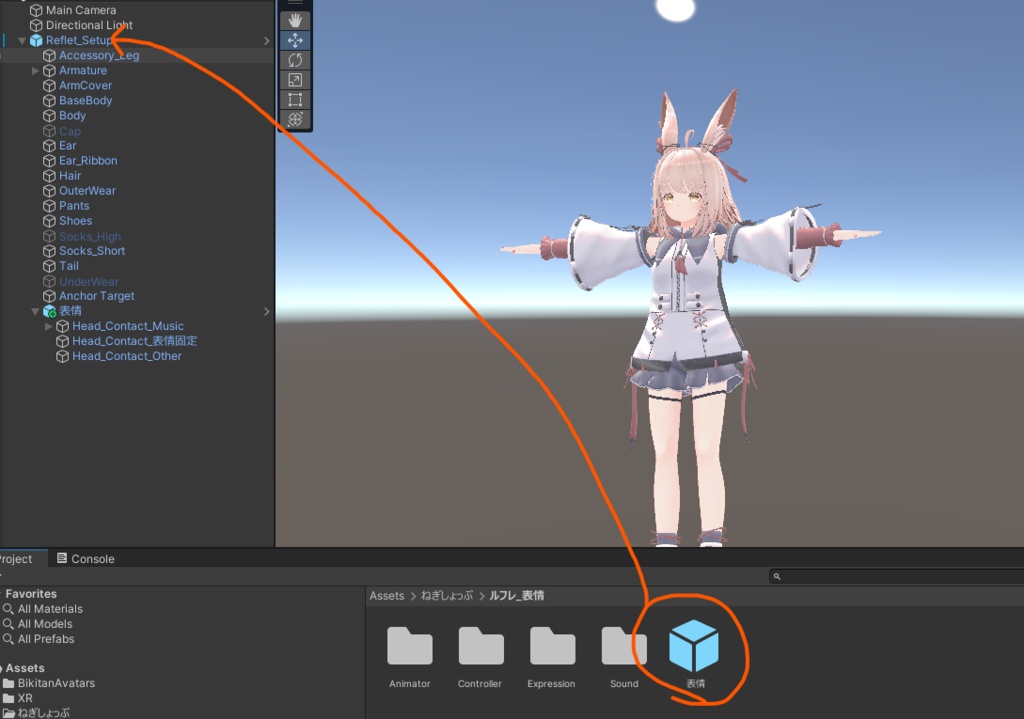Select the Scale tool
This screenshot has width=1024, height=719.
295,80
